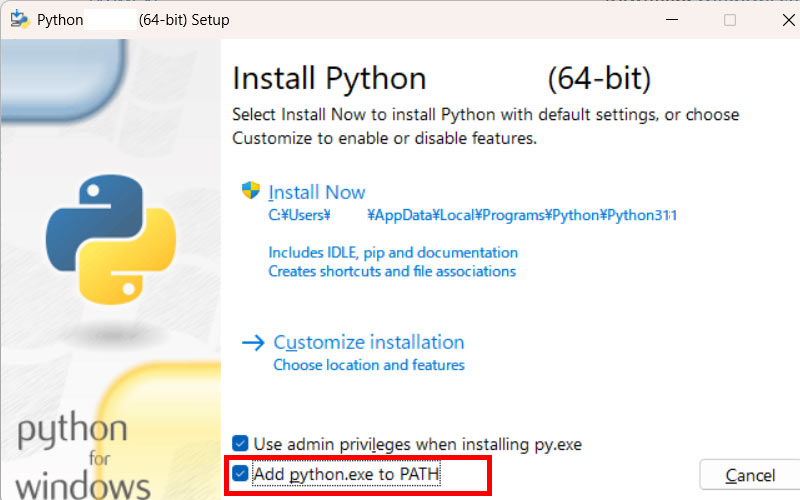Click the Python installer icon in title bar
The width and height of the screenshot is (800, 500).
tap(18, 20)
